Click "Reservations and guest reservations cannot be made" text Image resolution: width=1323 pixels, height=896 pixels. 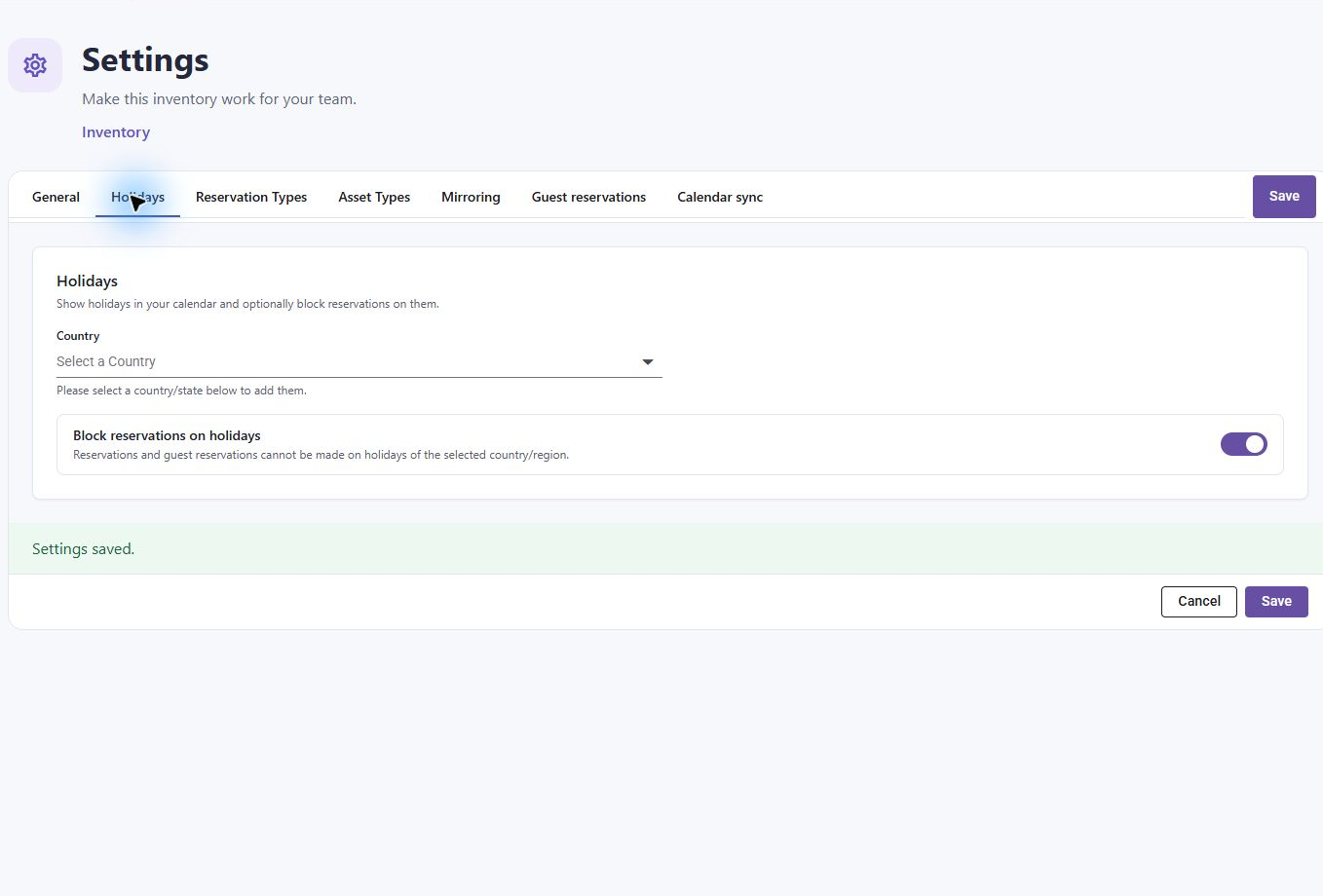321,455
